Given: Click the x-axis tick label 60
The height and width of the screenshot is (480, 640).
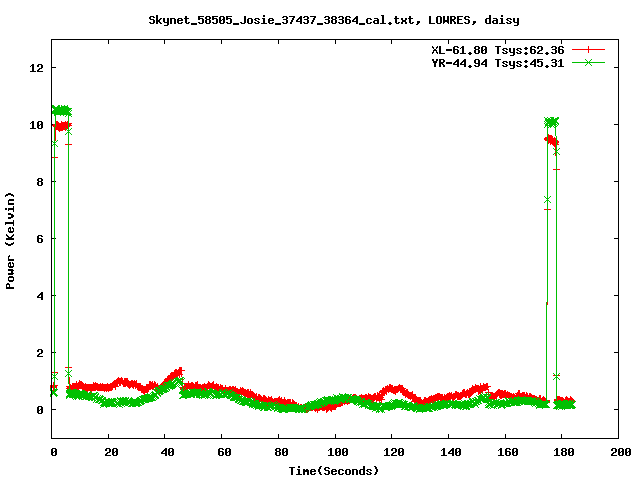Looking at the screenshot, I should pos(224,452).
